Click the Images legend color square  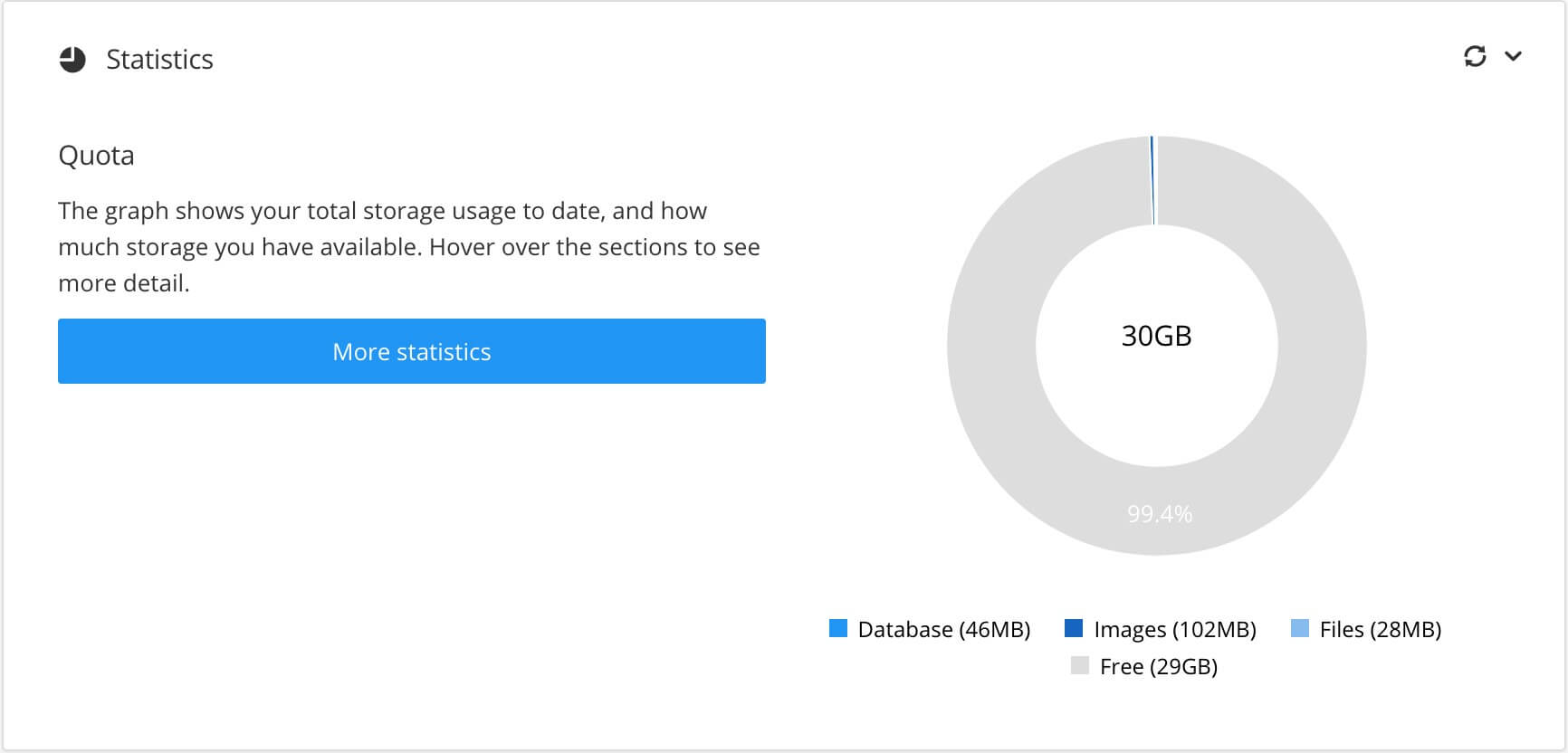pyautogui.click(x=1074, y=628)
